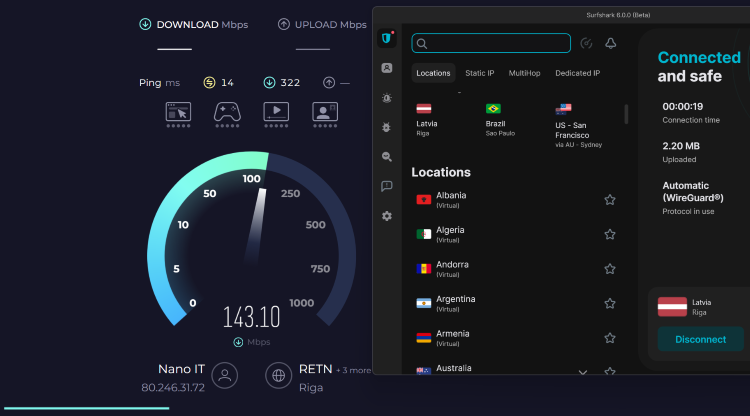The height and width of the screenshot is (416, 750).
Task: Click the 00:00:19 connection time value
Action: point(683,106)
